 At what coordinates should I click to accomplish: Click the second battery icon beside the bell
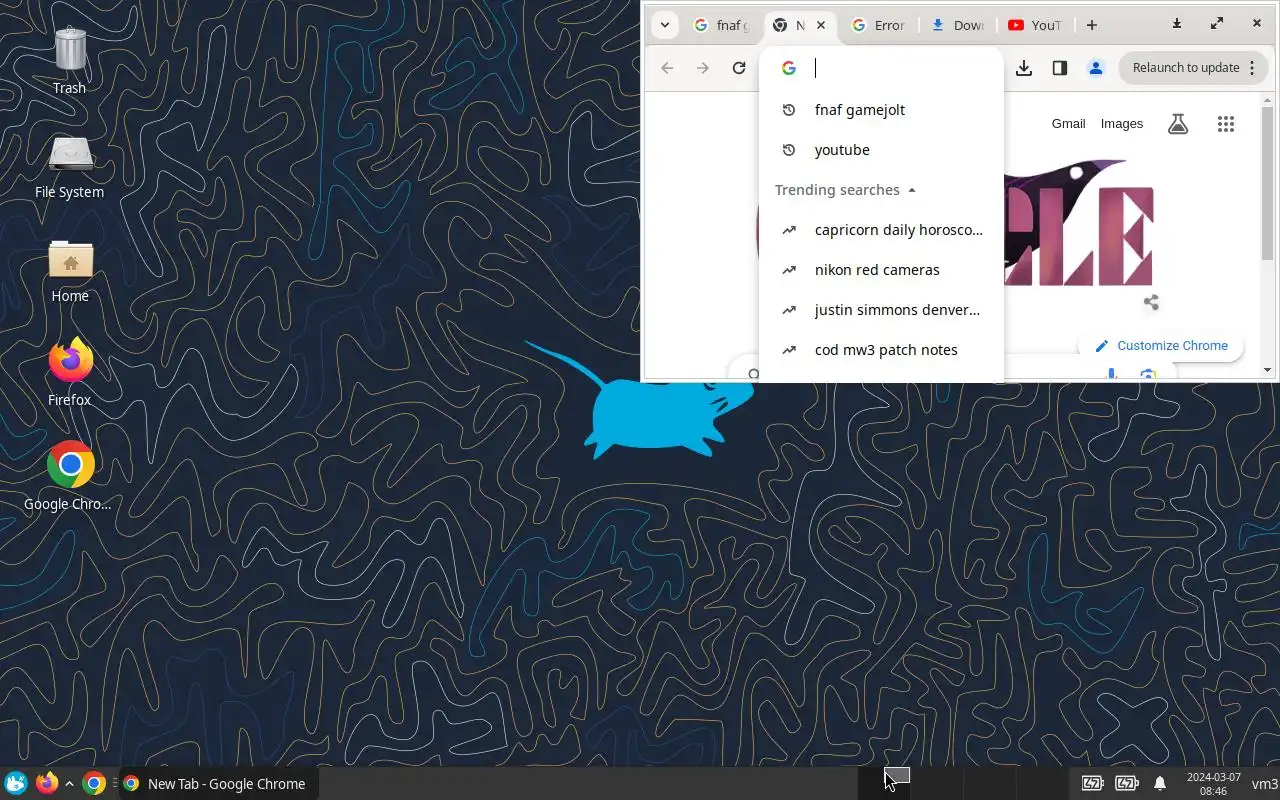coord(1127,783)
